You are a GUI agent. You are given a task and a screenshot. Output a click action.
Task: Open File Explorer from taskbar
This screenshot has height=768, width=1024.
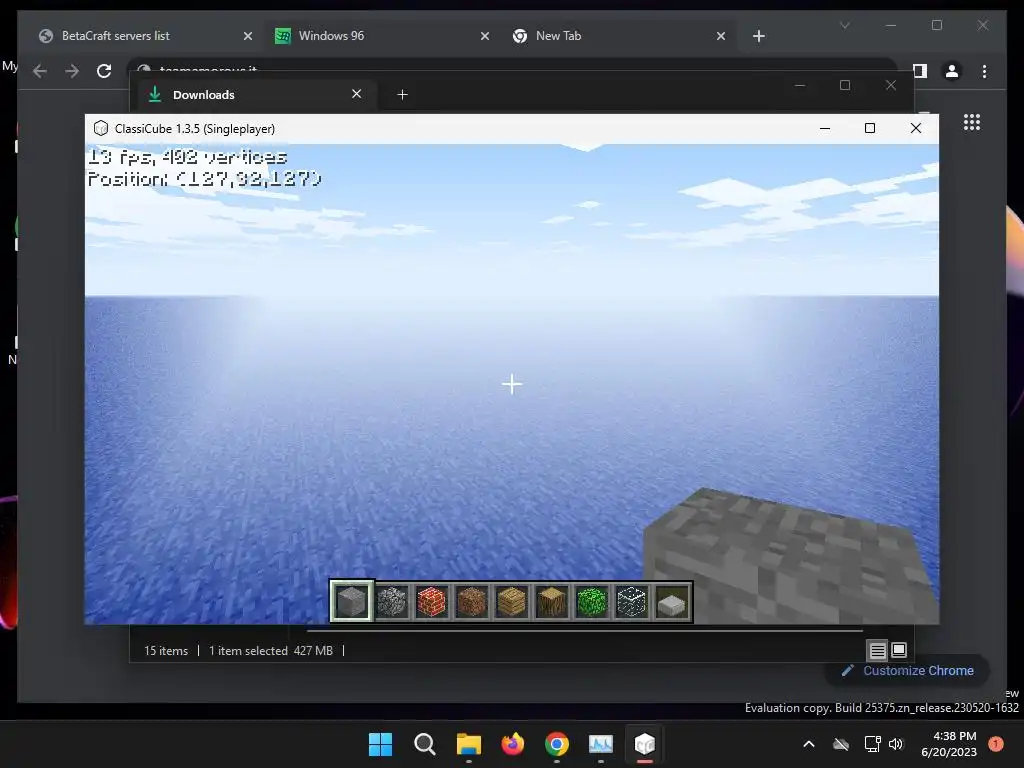click(468, 744)
